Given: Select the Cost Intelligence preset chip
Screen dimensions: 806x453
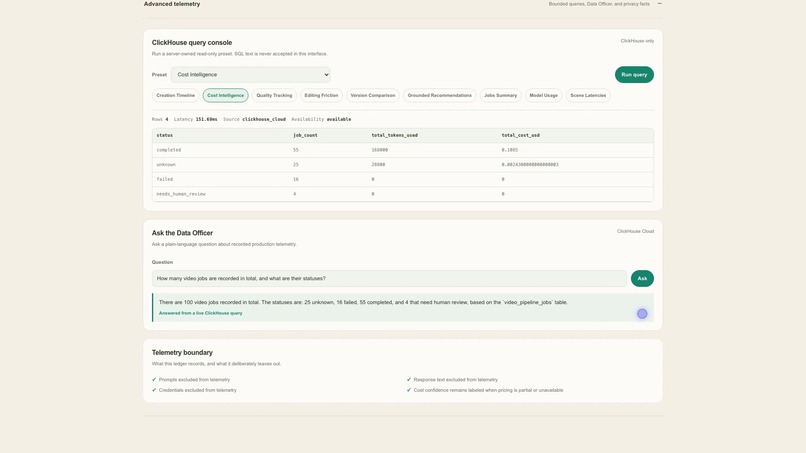Looking at the screenshot, I should (x=225, y=95).
